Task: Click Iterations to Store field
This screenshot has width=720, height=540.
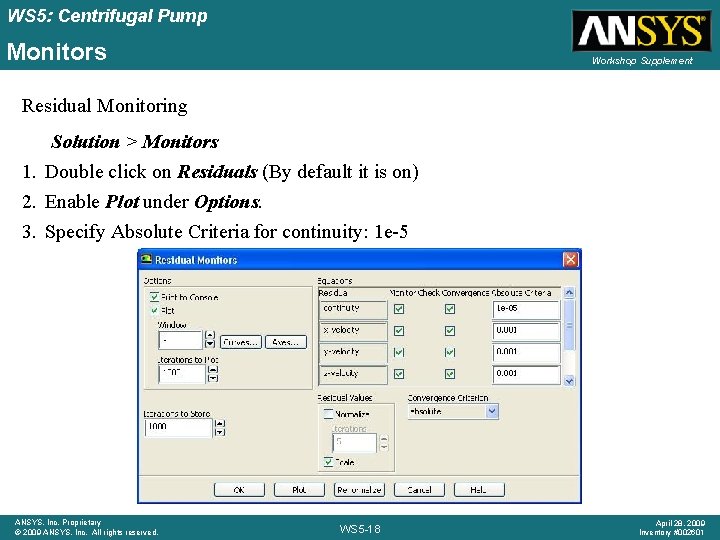Action: point(179,428)
